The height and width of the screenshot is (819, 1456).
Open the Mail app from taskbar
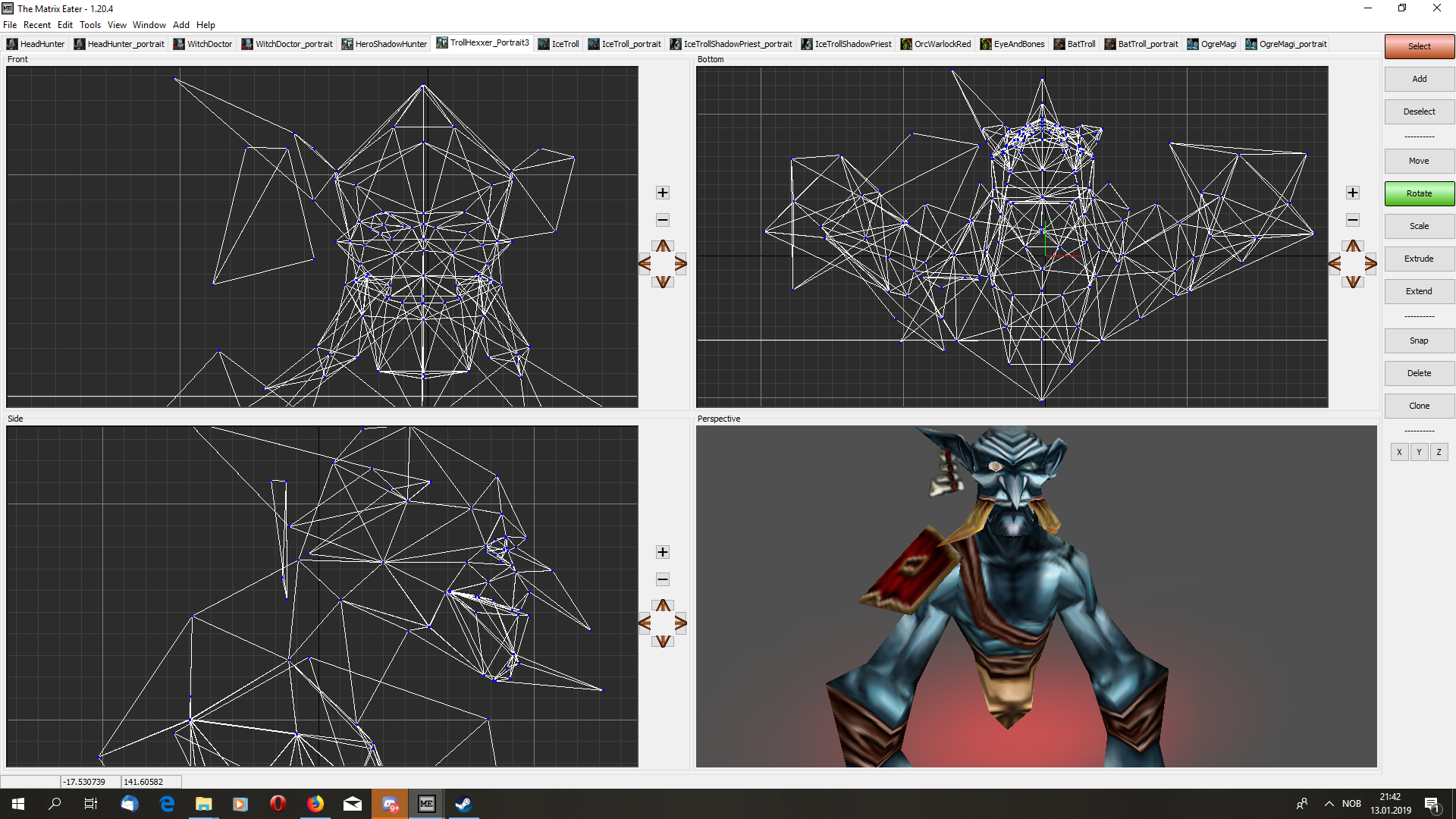tap(353, 804)
